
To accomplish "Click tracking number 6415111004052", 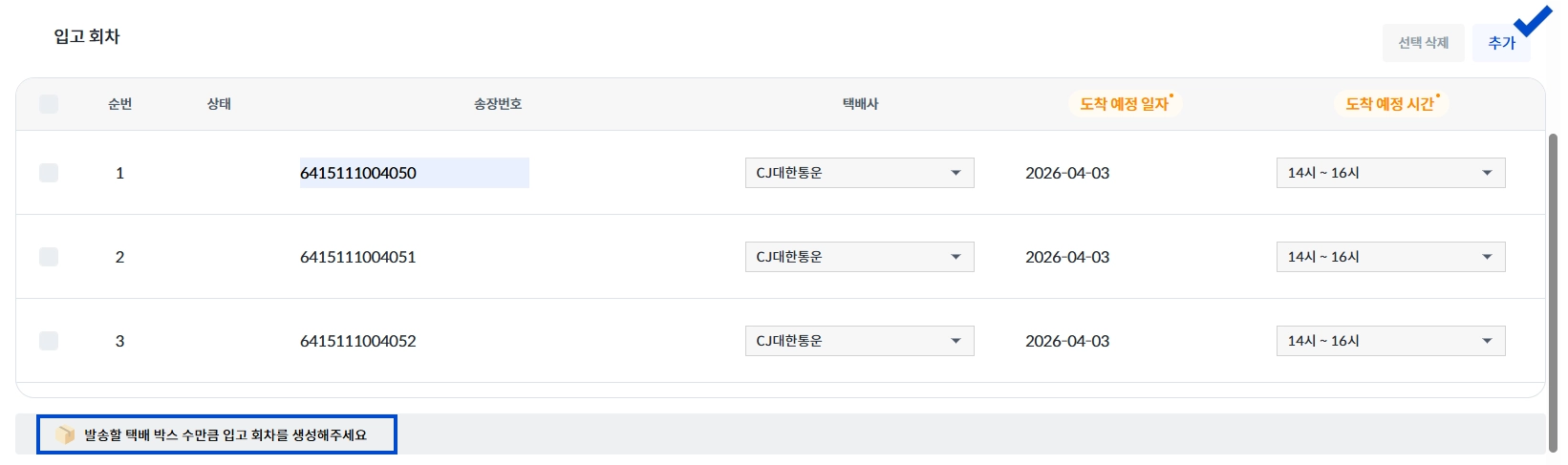I will (358, 341).
